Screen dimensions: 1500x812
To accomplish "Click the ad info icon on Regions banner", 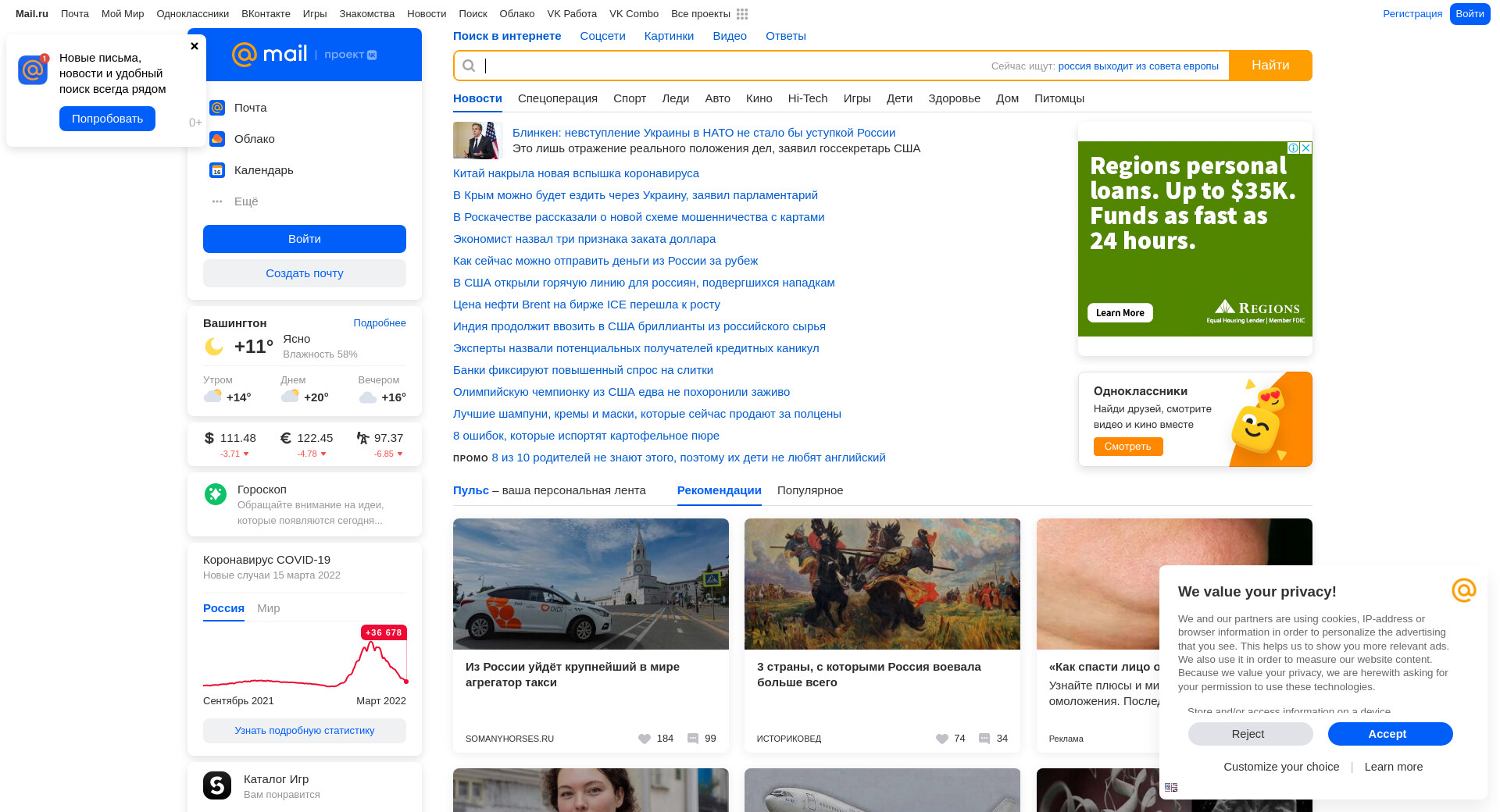I will 1294,148.
